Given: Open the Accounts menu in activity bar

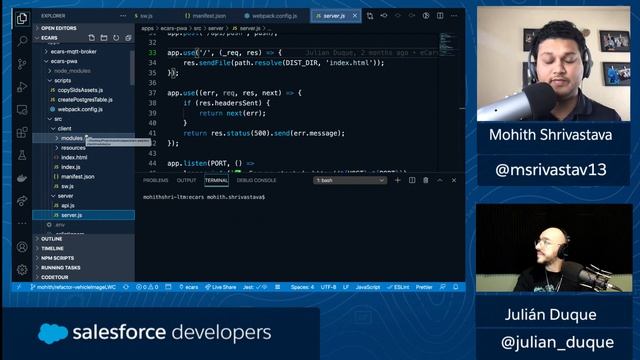Looking at the screenshot, I should pos(22,247).
